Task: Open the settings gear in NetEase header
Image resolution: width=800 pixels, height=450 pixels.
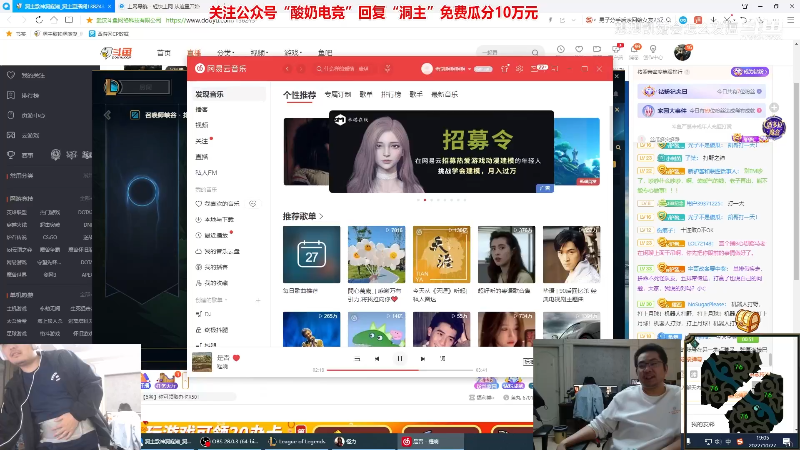Action: pos(519,68)
